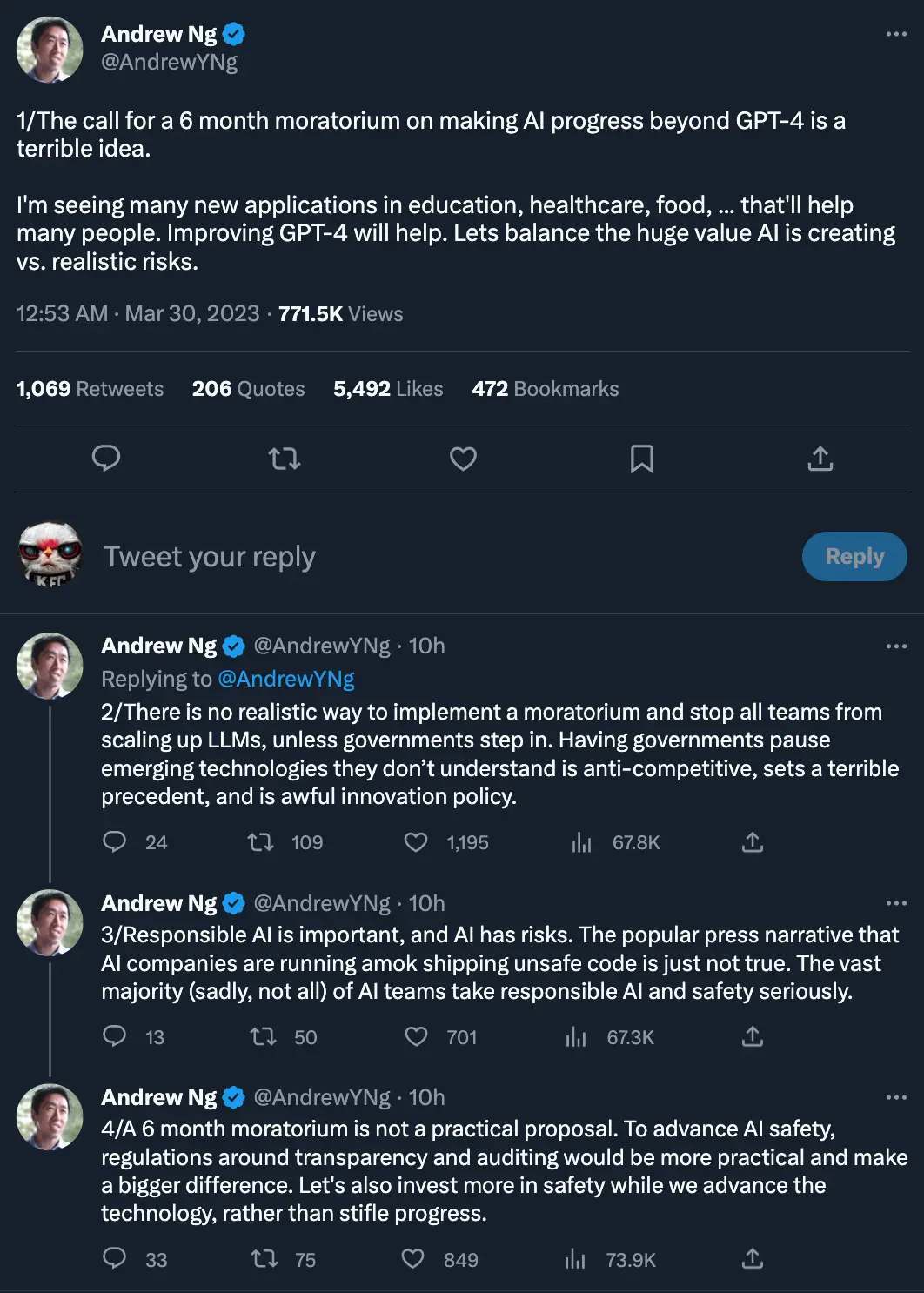Image resolution: width=924 pixels, height=1293 pixels.
Task: Open comments on the 4/ tweet with 33 replies
Action: (115, 1259)
